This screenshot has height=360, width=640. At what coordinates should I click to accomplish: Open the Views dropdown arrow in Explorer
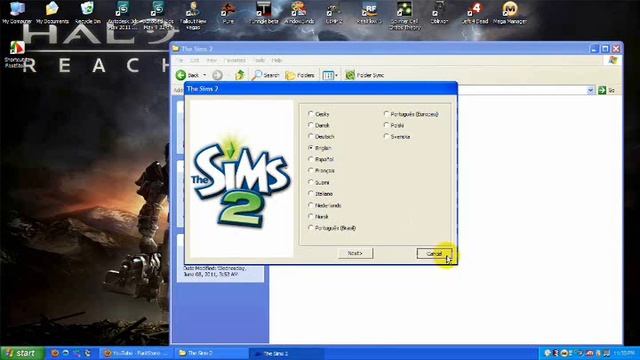click(x=336, y=75)
